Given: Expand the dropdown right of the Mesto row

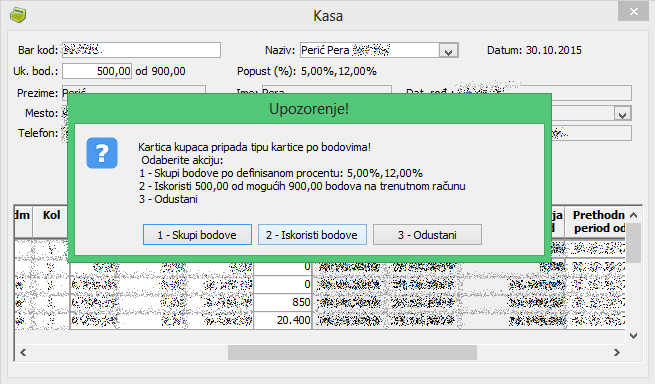Looking at the screenshot, I should point(622,113).
